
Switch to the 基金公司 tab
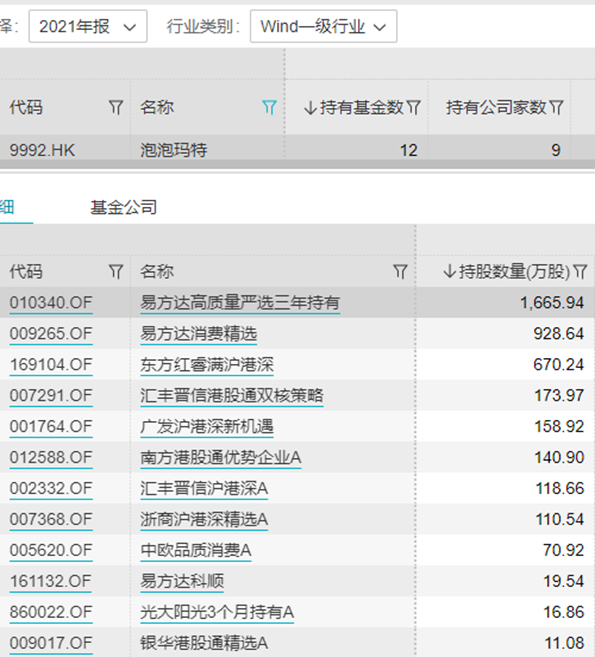pyautogui.click(x=124, y=207)
